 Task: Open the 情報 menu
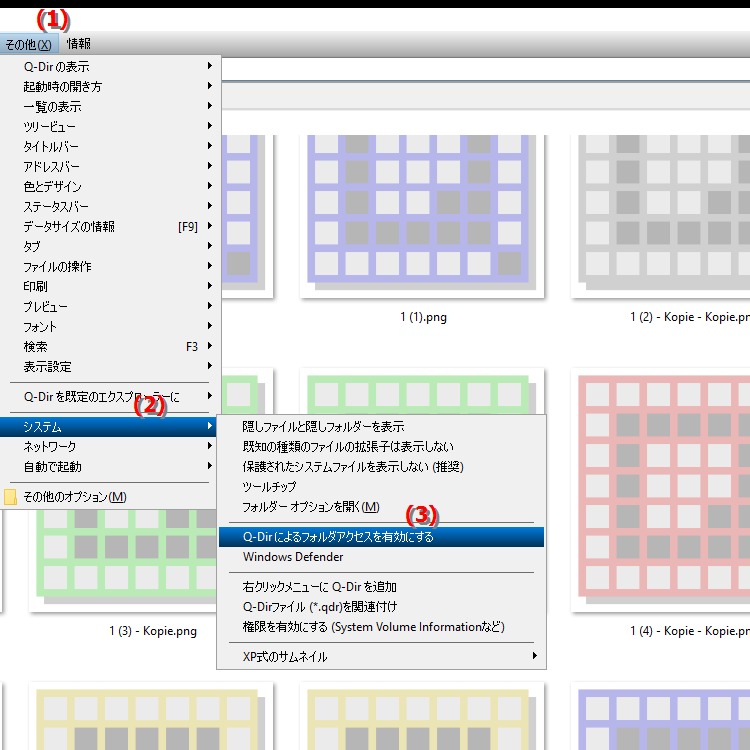click(79, 44)
